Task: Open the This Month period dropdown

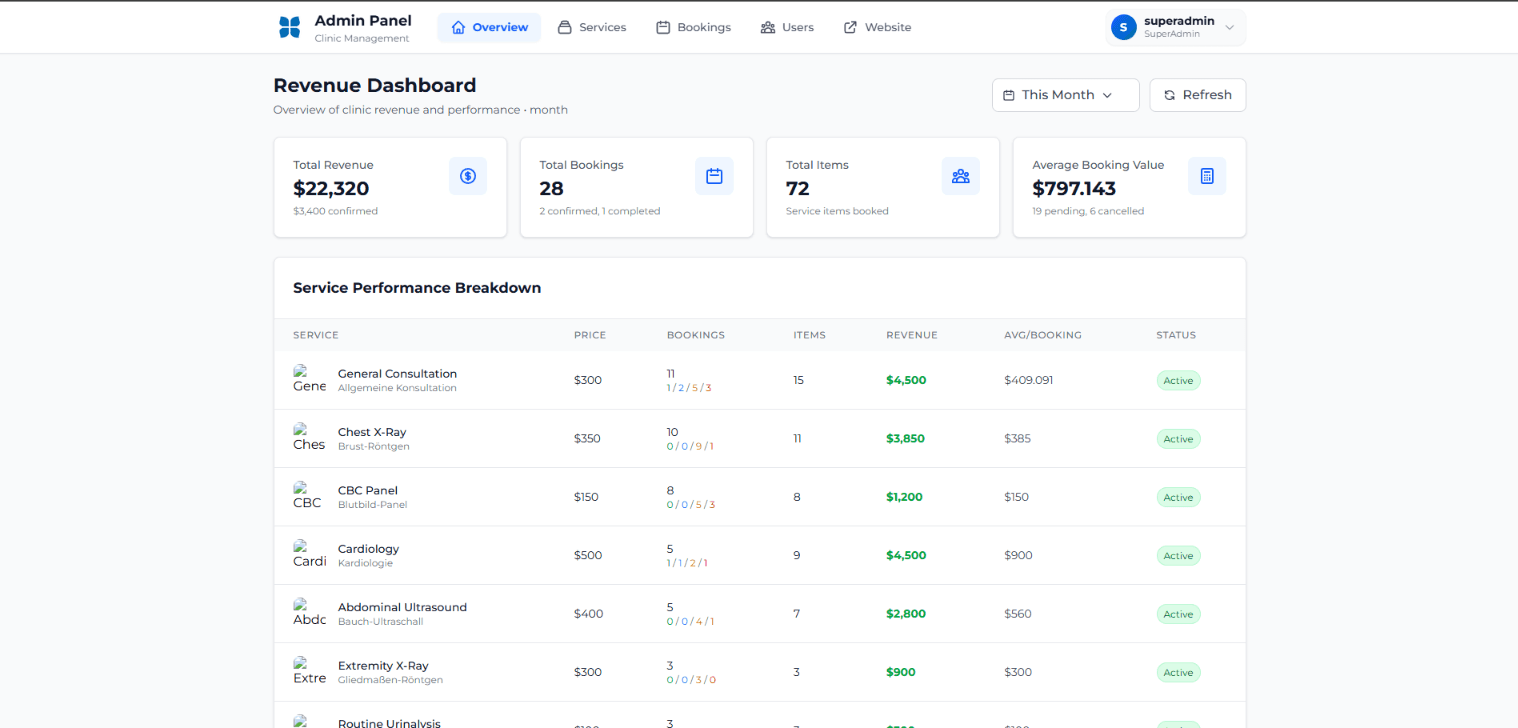Action: pos(1066,95)
